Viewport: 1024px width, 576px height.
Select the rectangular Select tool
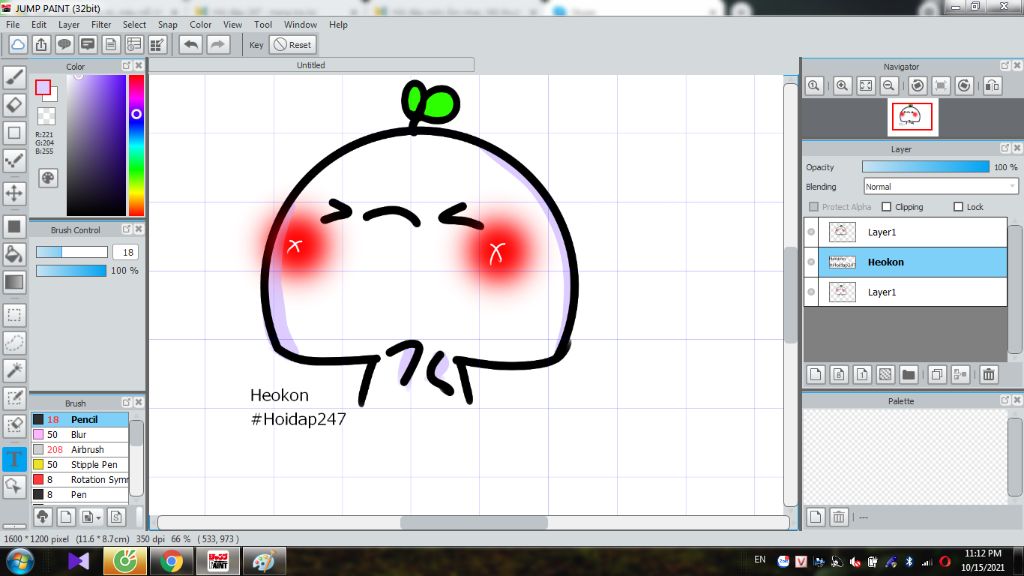tap(14, 315)
